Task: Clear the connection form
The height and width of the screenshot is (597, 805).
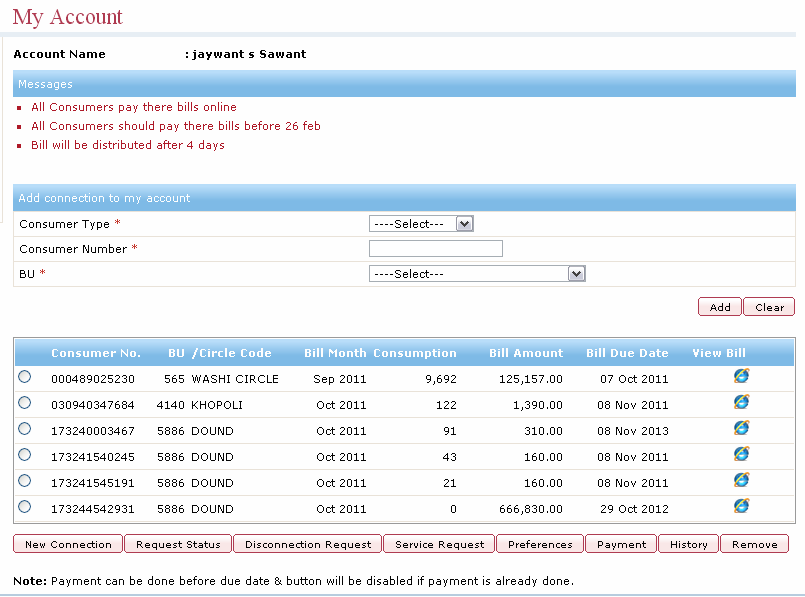Action: tap(768, 306)
